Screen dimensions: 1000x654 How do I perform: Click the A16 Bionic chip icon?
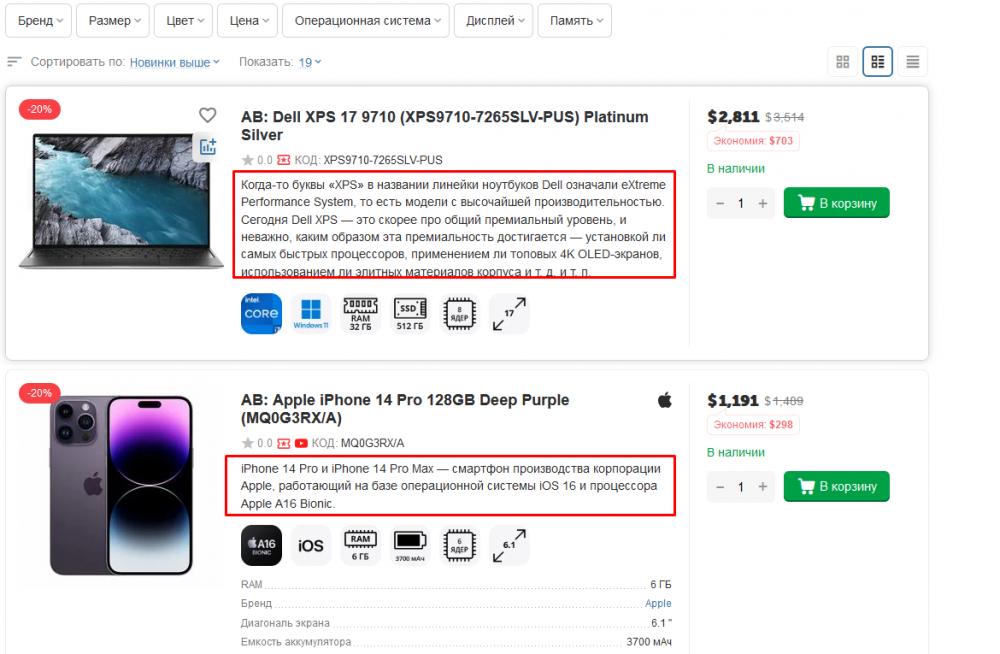pos(261,545)
